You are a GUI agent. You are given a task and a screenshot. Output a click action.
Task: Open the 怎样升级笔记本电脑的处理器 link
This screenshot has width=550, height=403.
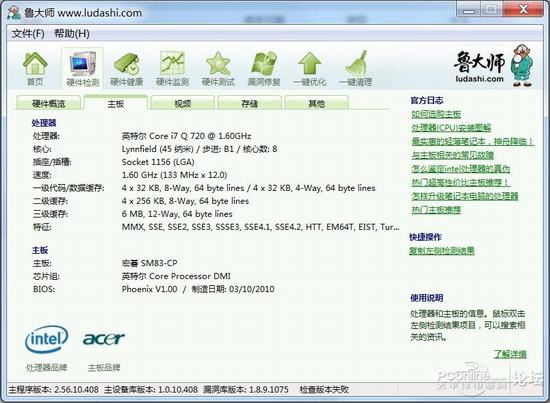tap(465, 196)
